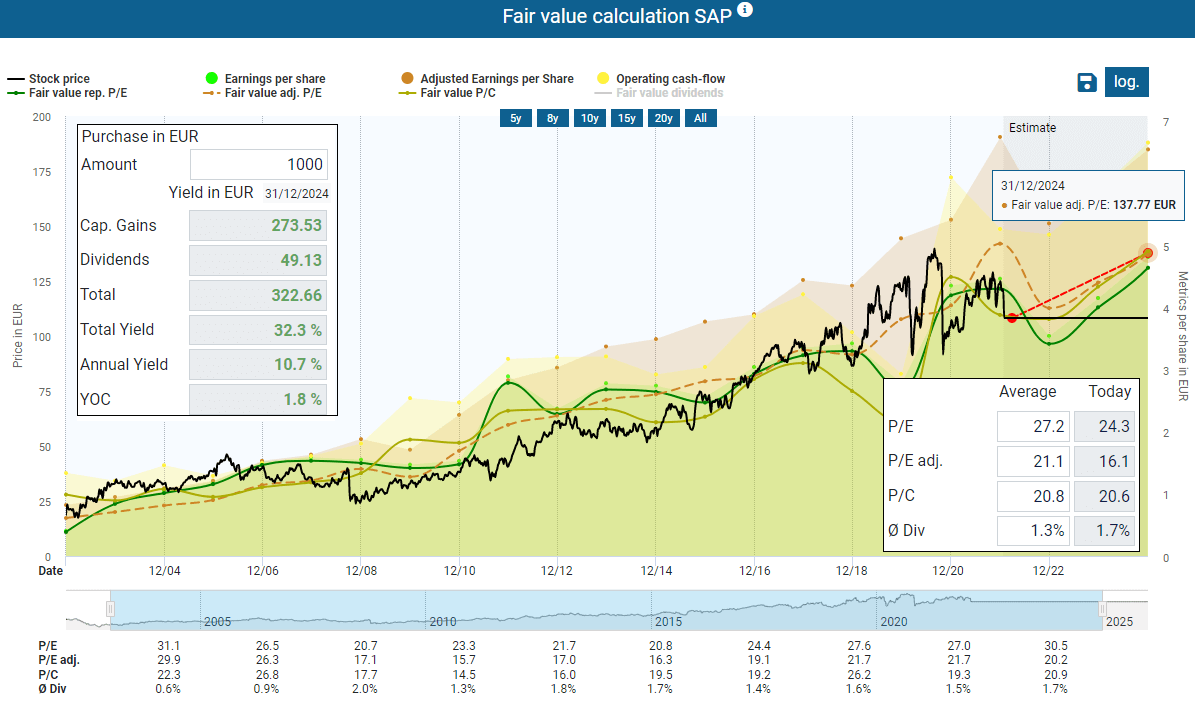This screenshot has height=708, width=1195.
Task: Click the Cap. Gains value 273.53
Action: pos(258,226)
